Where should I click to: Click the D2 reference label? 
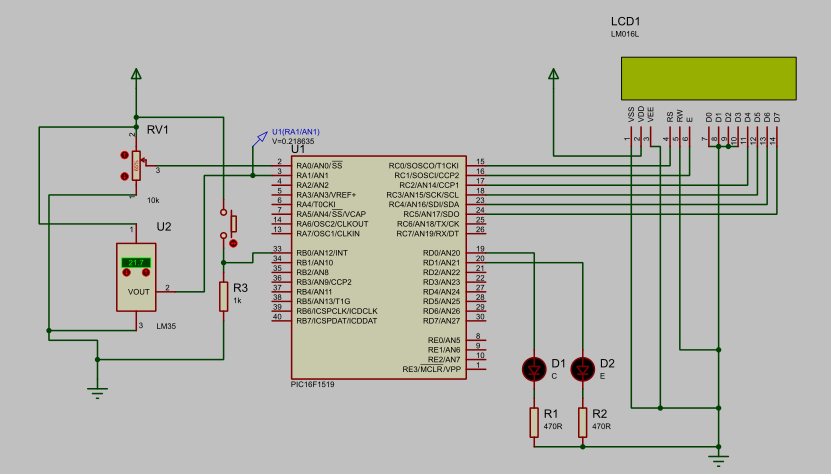point(607,364)
